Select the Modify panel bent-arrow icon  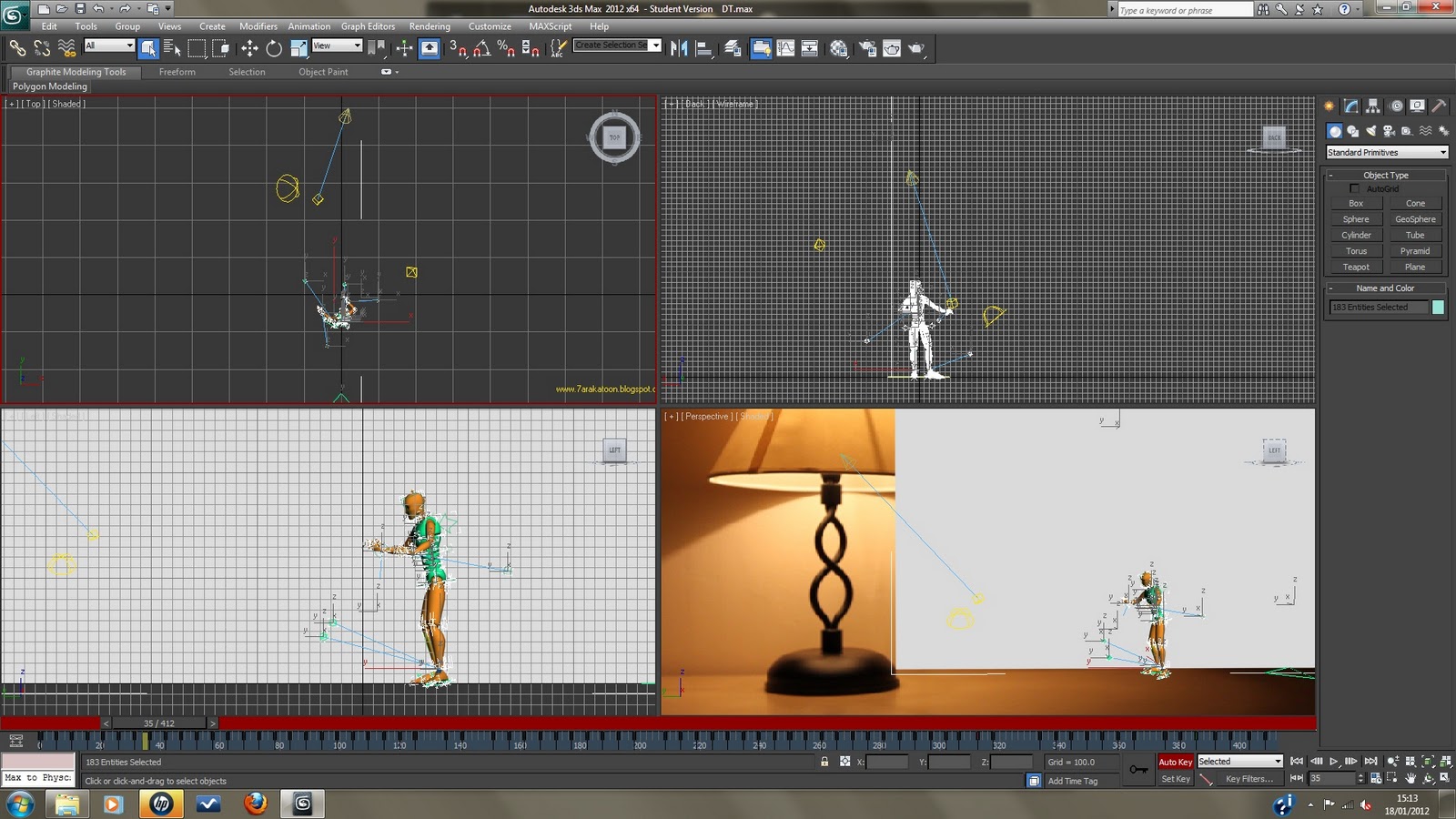[1350, 106]
